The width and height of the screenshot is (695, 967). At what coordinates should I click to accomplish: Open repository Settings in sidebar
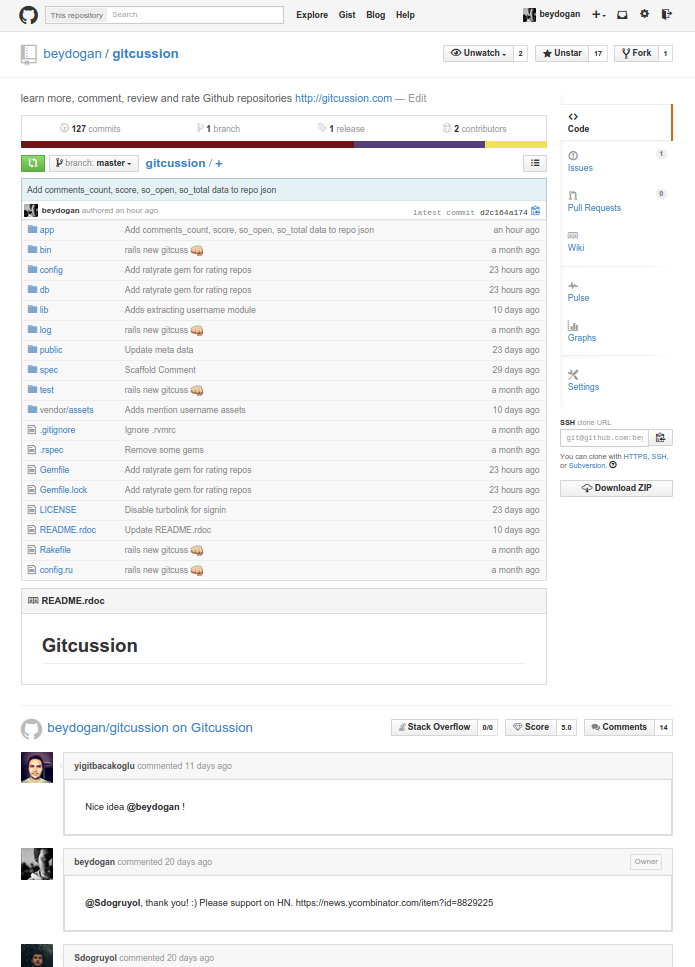[583, 381]
